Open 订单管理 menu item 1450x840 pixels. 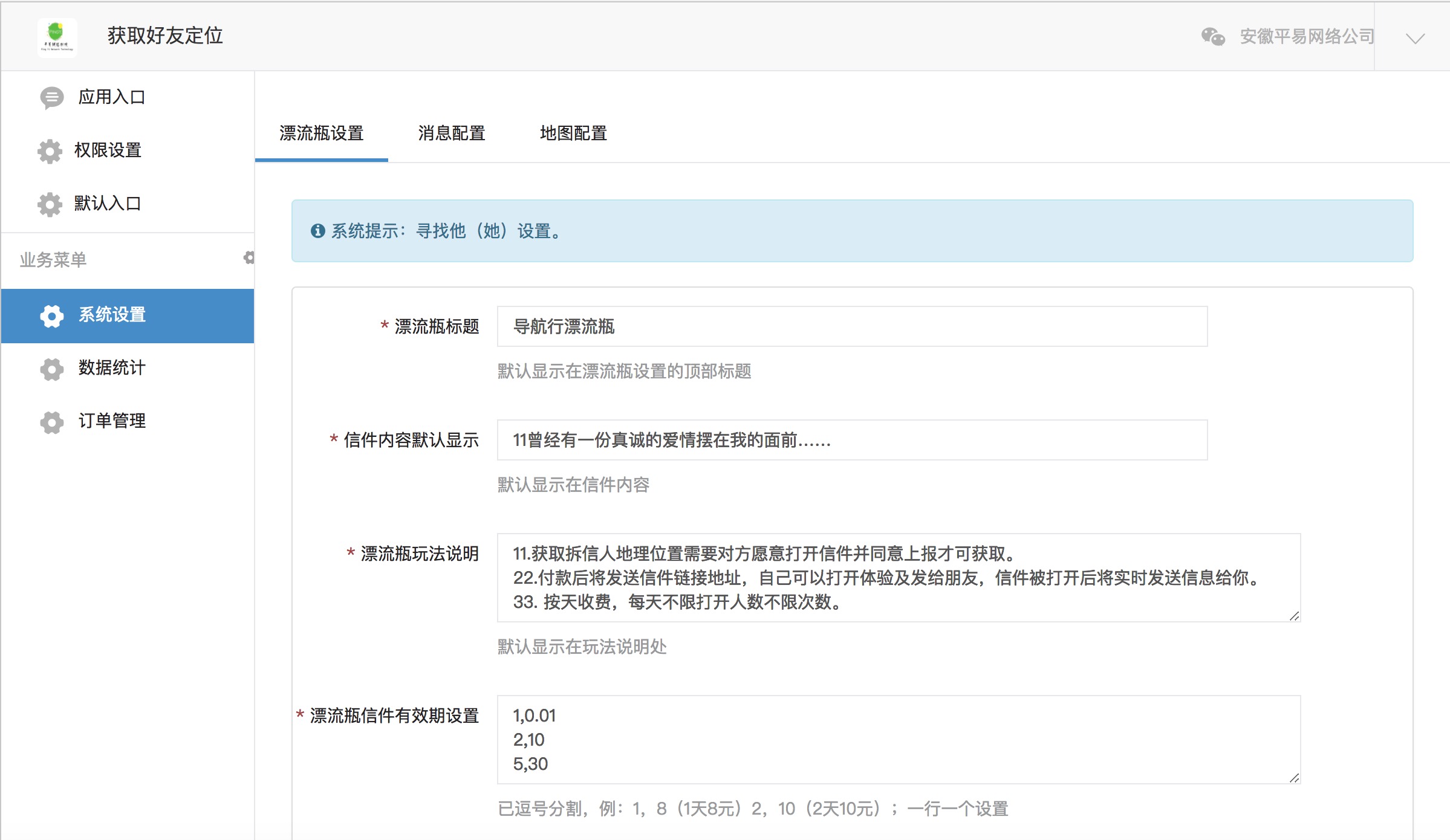click(x=112, y=421)
